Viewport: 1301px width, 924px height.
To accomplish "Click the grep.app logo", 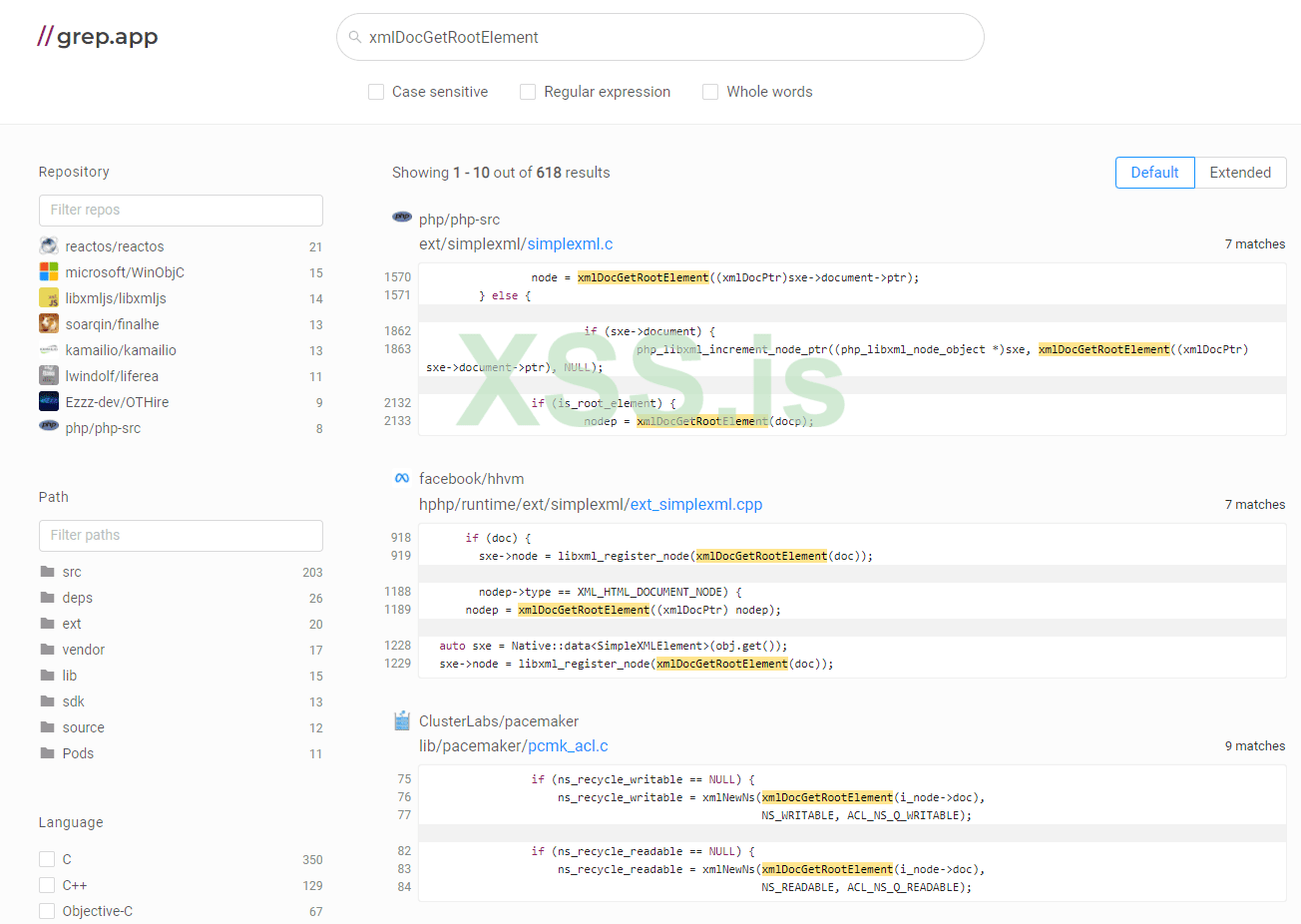I will click(x=98, y=37).
